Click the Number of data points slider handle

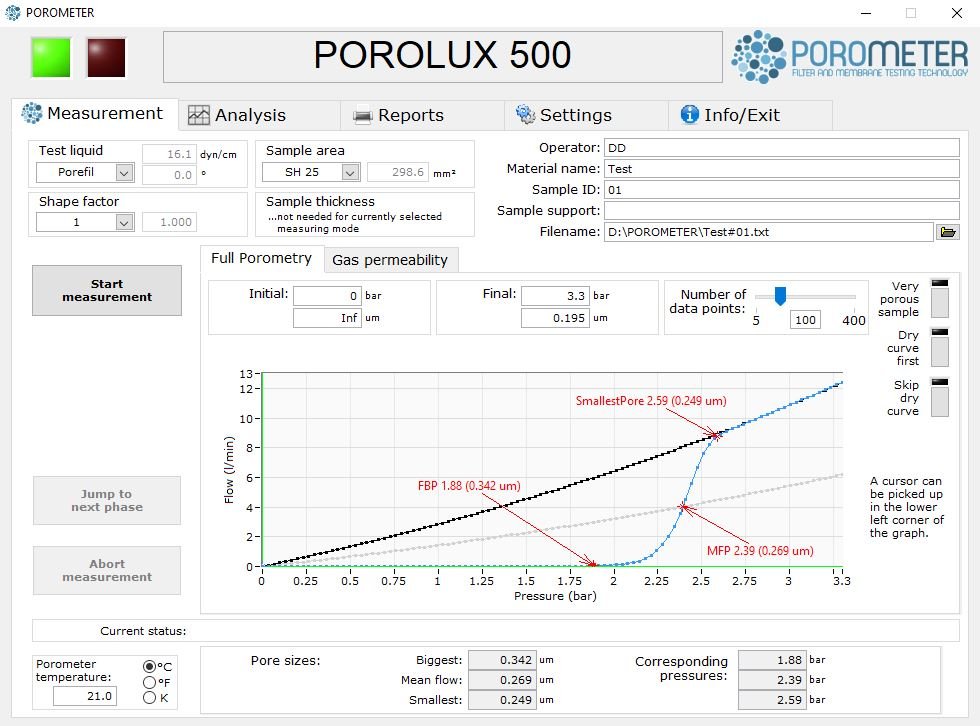[780, 296]
